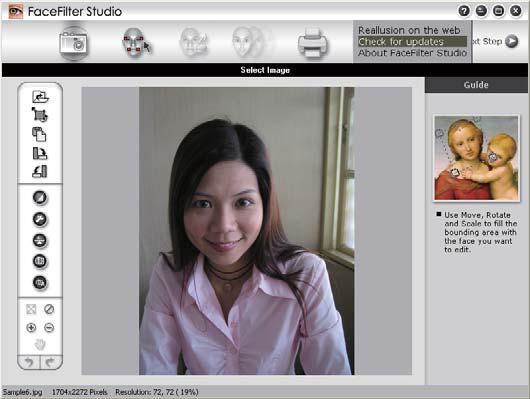Click the balance scale round button
Viewport: 530px width, 399px height.
pyautogui.click(x=40, y=240)
